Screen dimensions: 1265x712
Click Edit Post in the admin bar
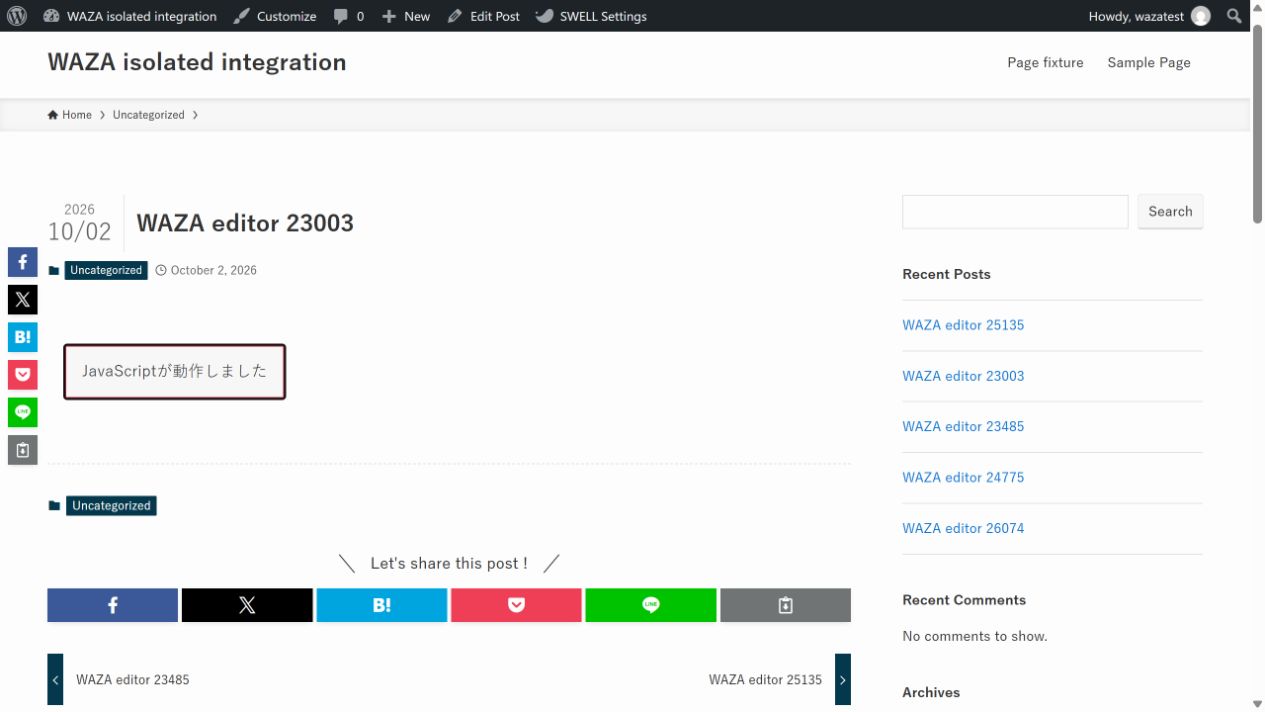(x=484, y=16)
